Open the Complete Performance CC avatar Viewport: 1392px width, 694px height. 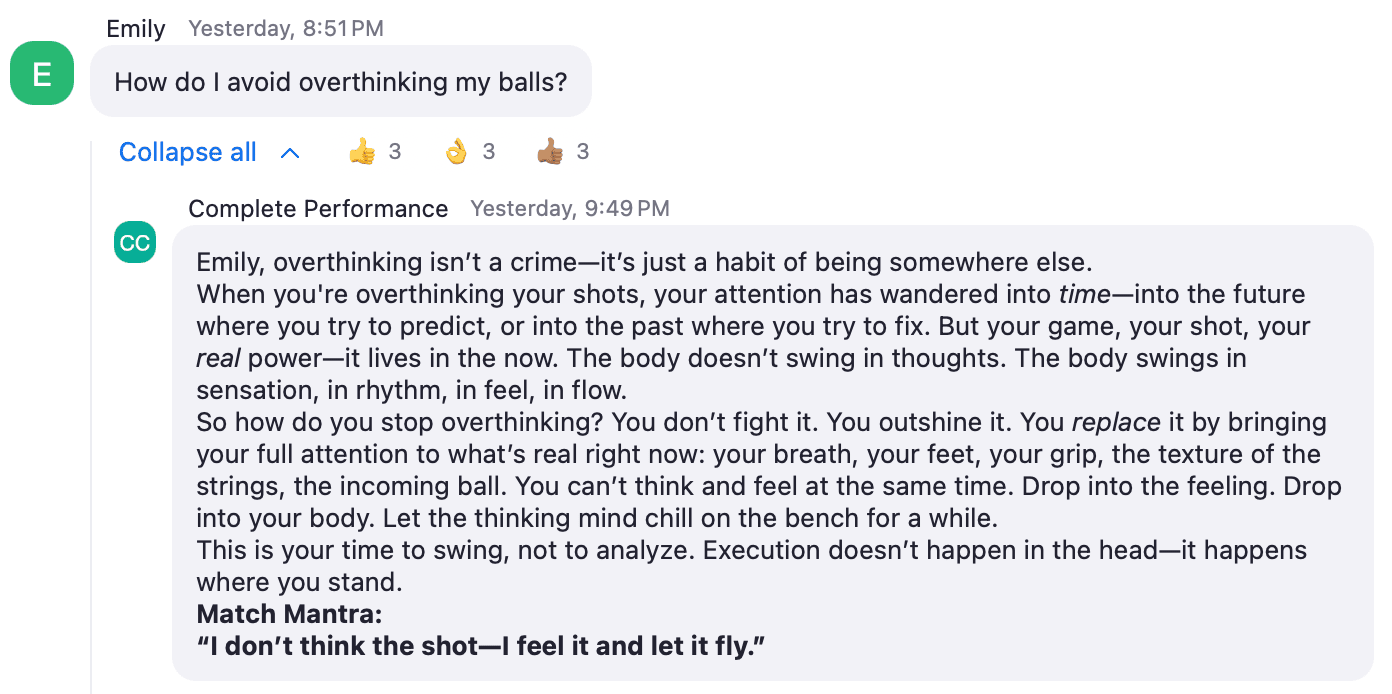[135, 243]
